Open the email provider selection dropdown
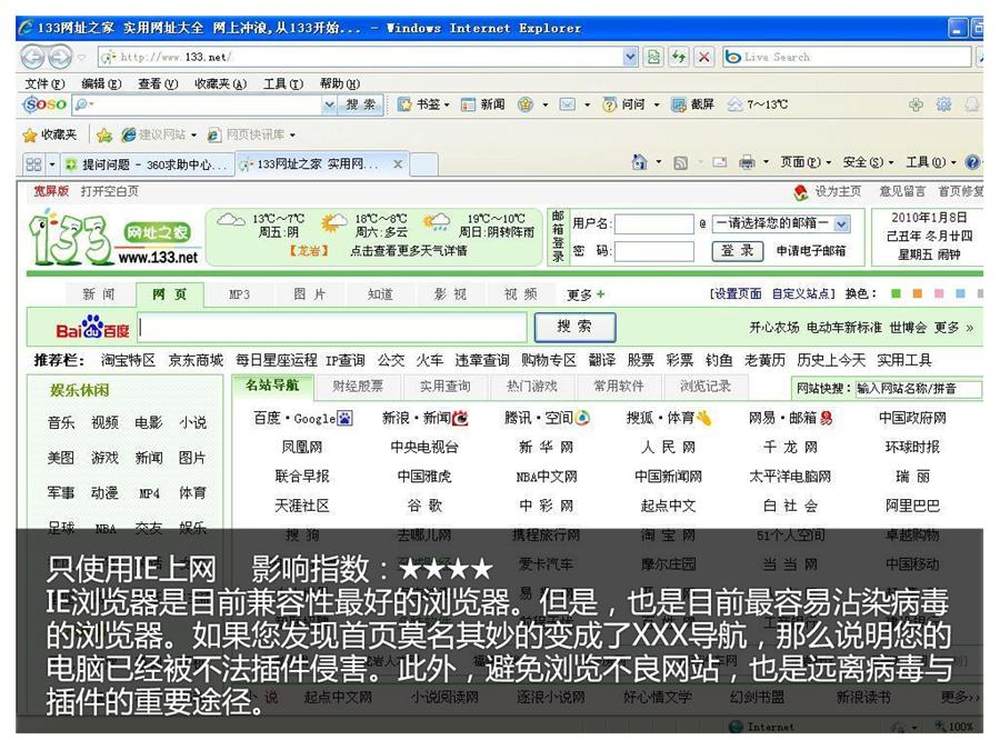 tap(842, 224)
